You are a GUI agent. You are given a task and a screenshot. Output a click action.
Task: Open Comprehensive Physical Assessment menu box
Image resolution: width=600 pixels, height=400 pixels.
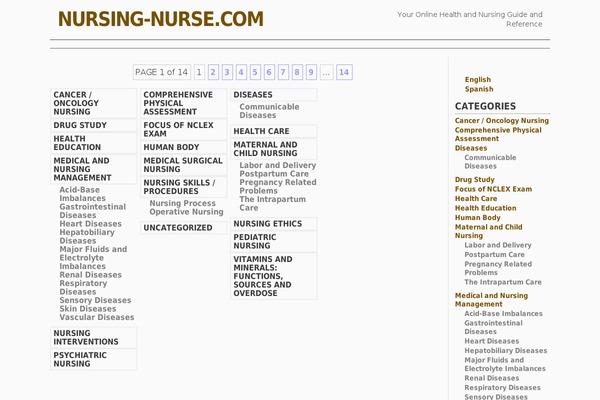[184, 103]
